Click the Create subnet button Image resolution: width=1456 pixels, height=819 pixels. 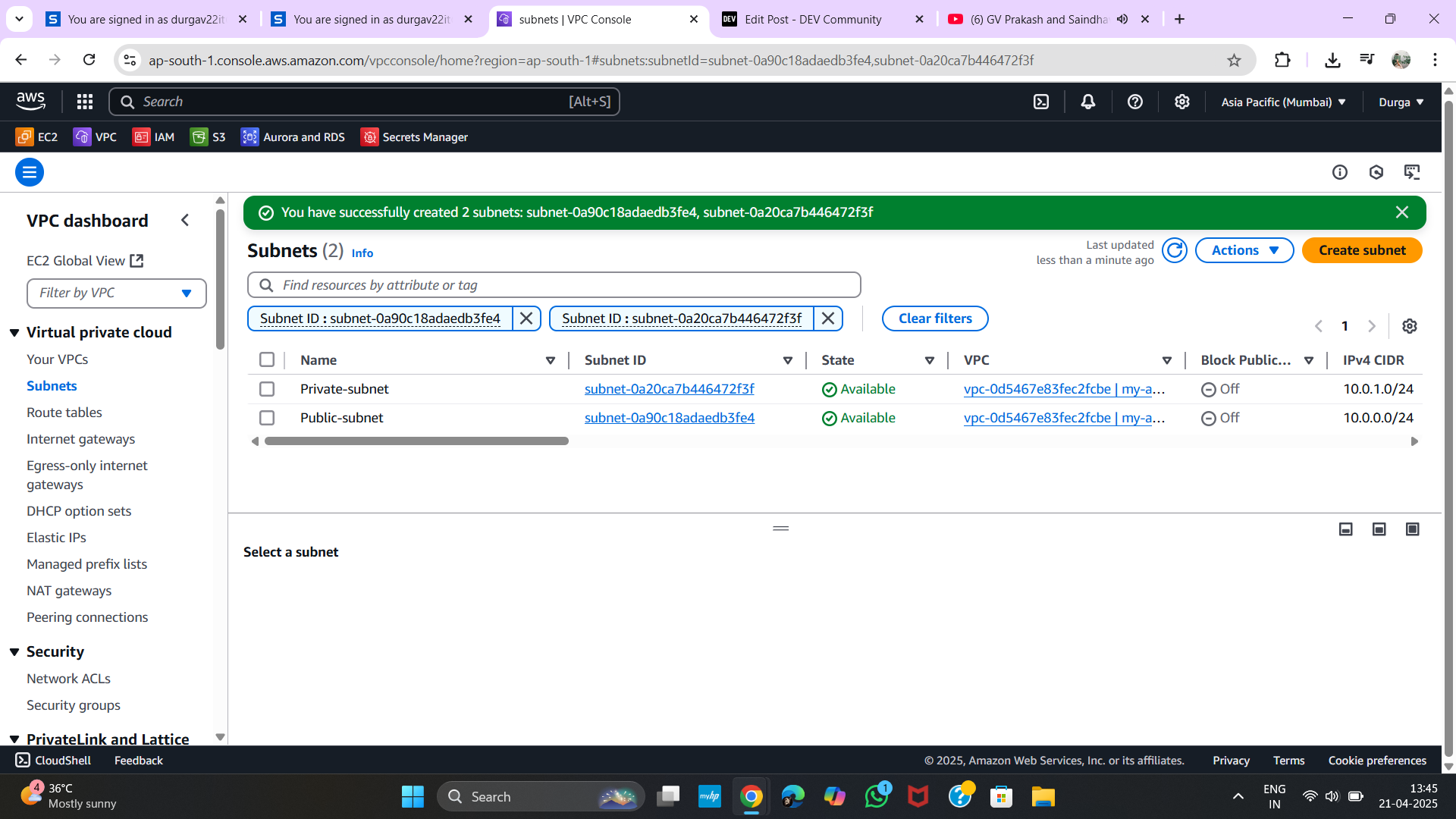click(x=1362, y=250)
